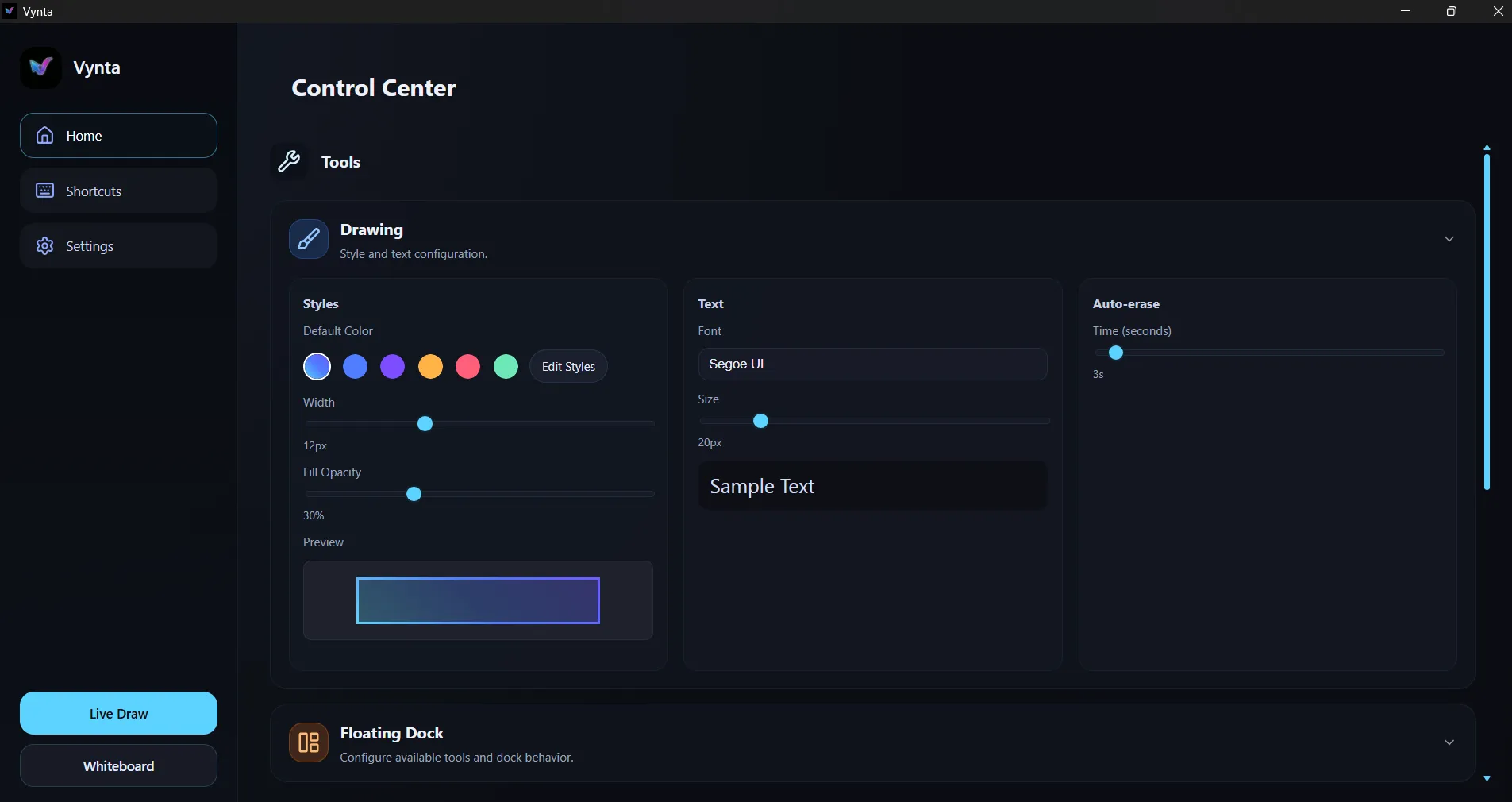Choose the solid blue color swatch
This screenshot has height=802, width=1512.
click(x=355, y=366)
